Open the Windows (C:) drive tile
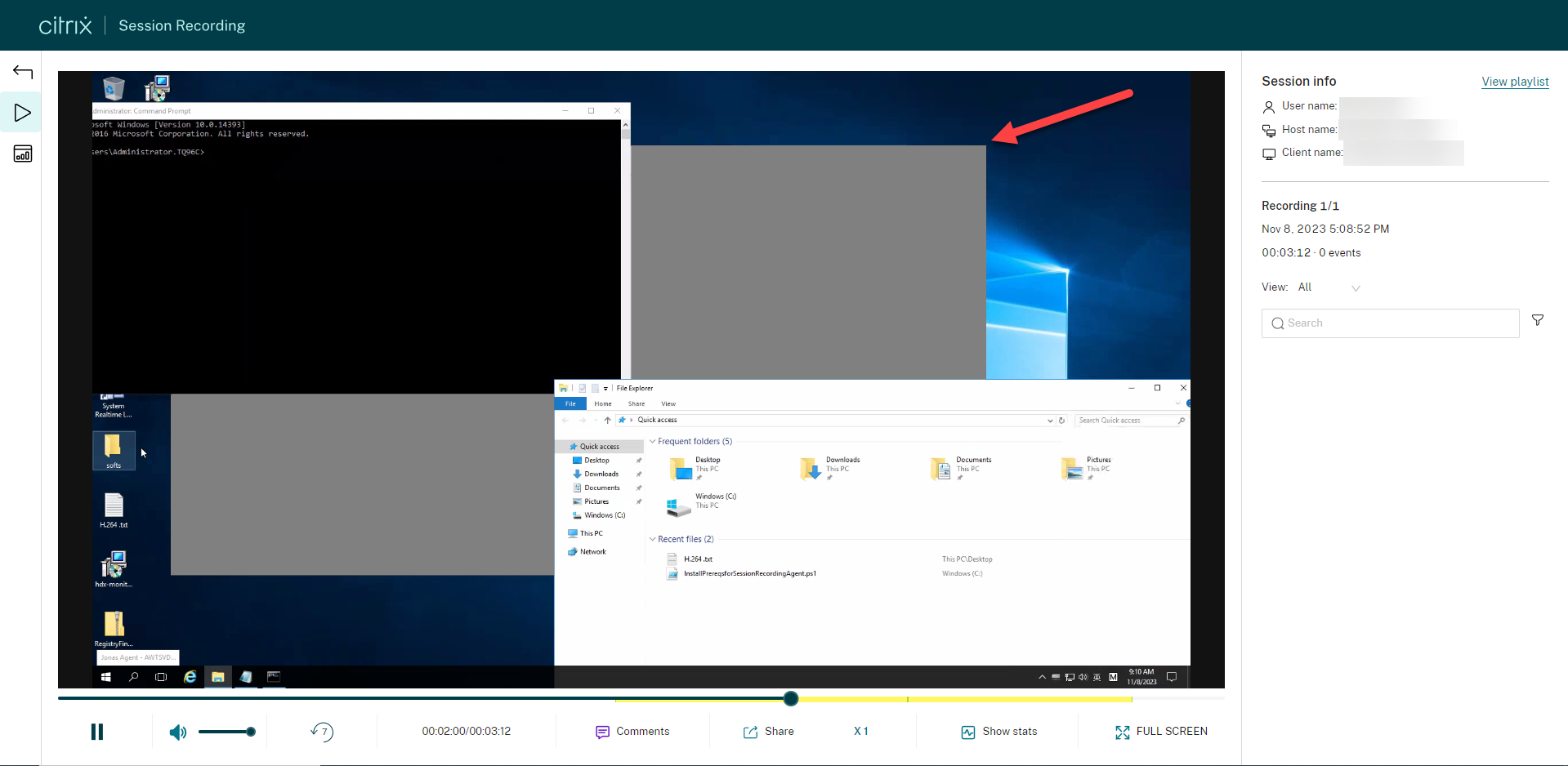This screenshot has width=1568, height=766. click(703, 505)
